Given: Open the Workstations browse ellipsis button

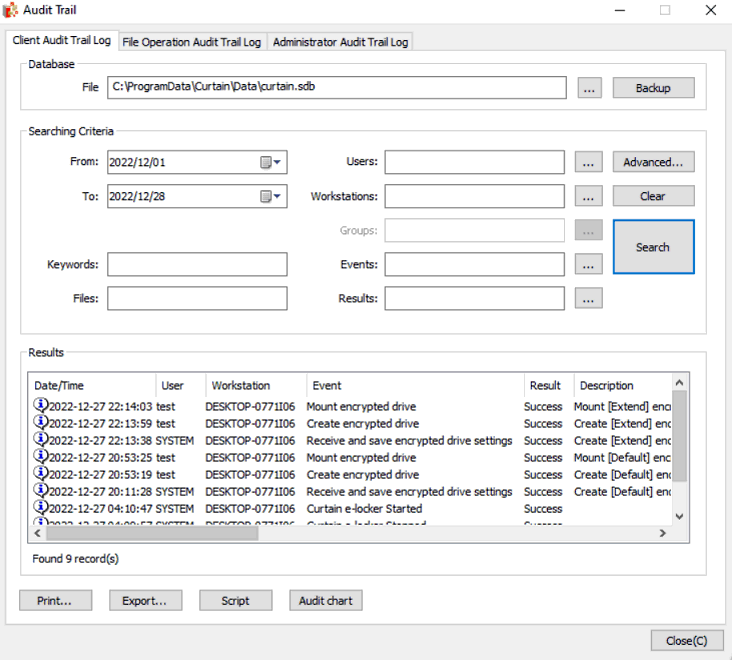Looking at the screenshot, I should click(x=589, y=196).
